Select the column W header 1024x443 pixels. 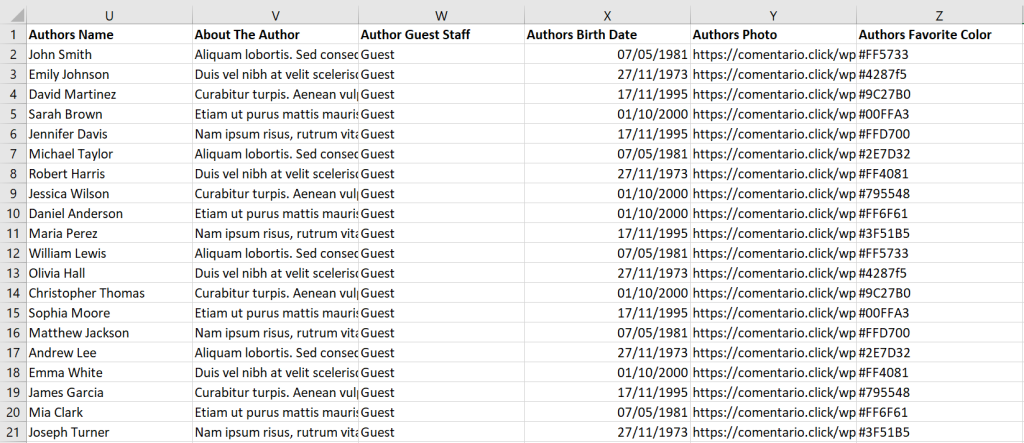[441, 13]
